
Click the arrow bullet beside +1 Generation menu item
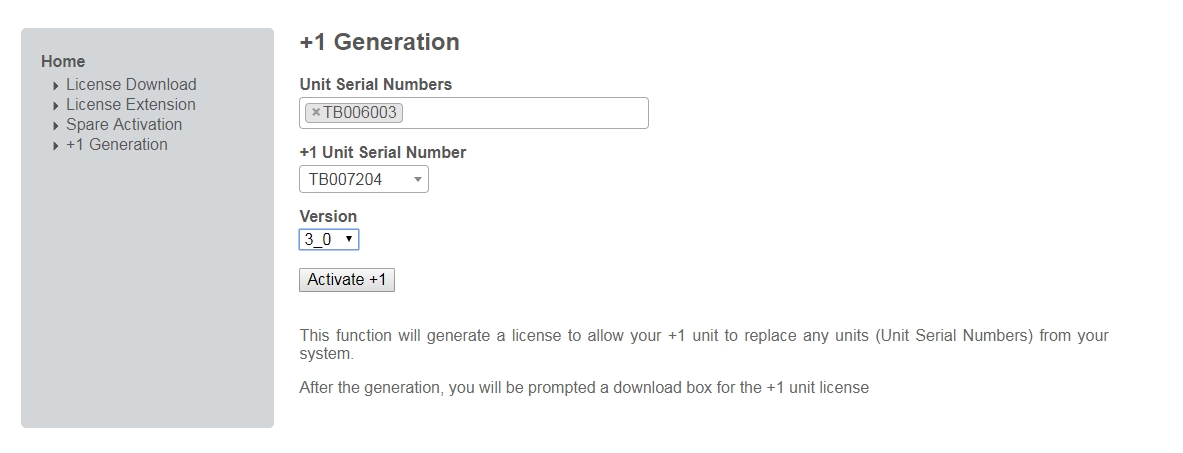tap(56, 146)
